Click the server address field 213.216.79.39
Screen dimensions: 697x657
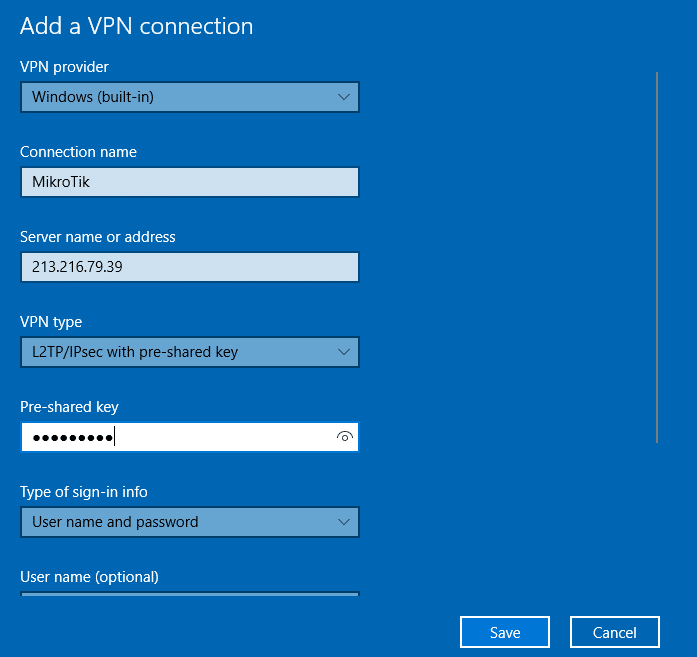click(189, 267)
